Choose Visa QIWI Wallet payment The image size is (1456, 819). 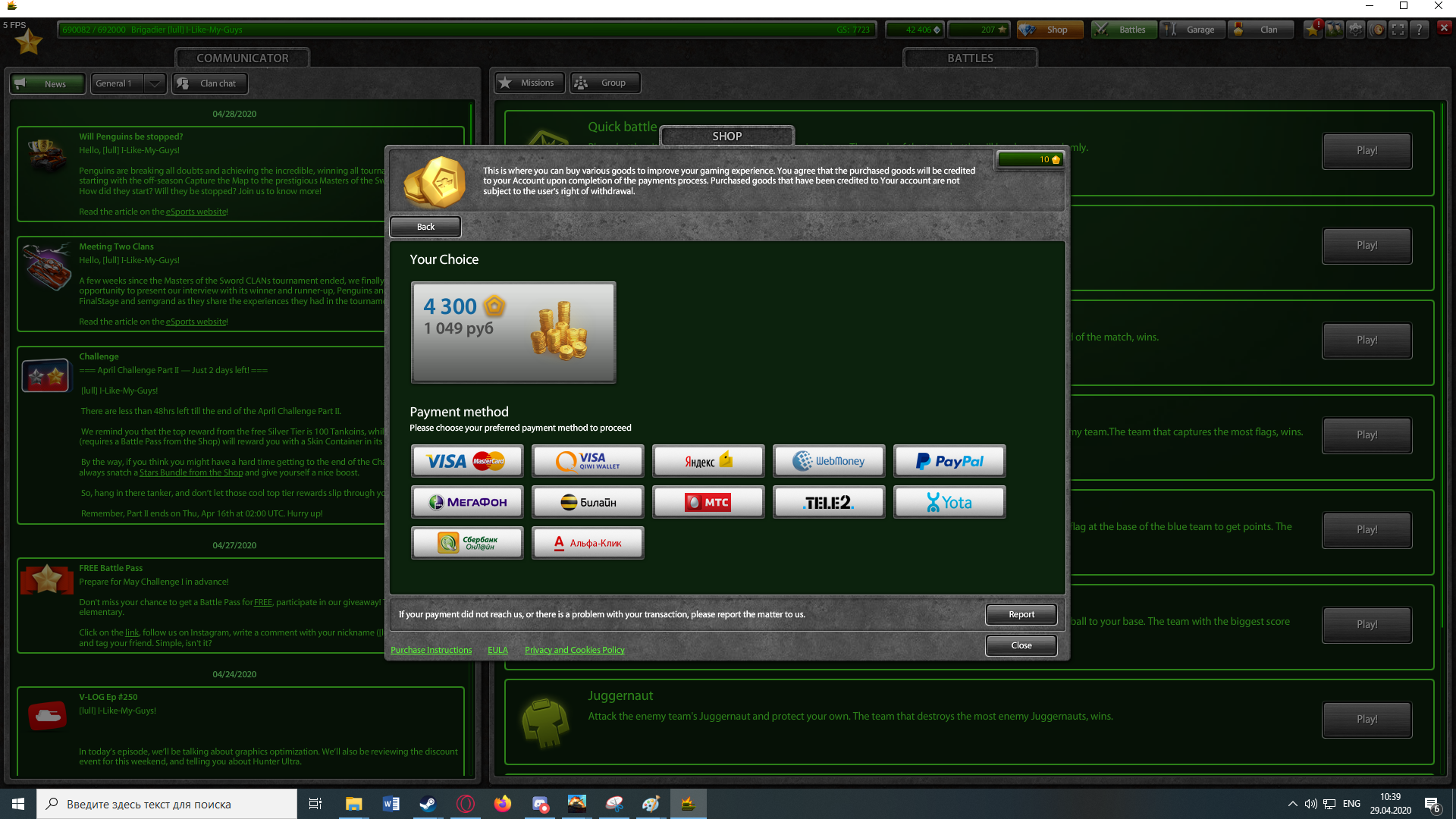tap(588, 461)
